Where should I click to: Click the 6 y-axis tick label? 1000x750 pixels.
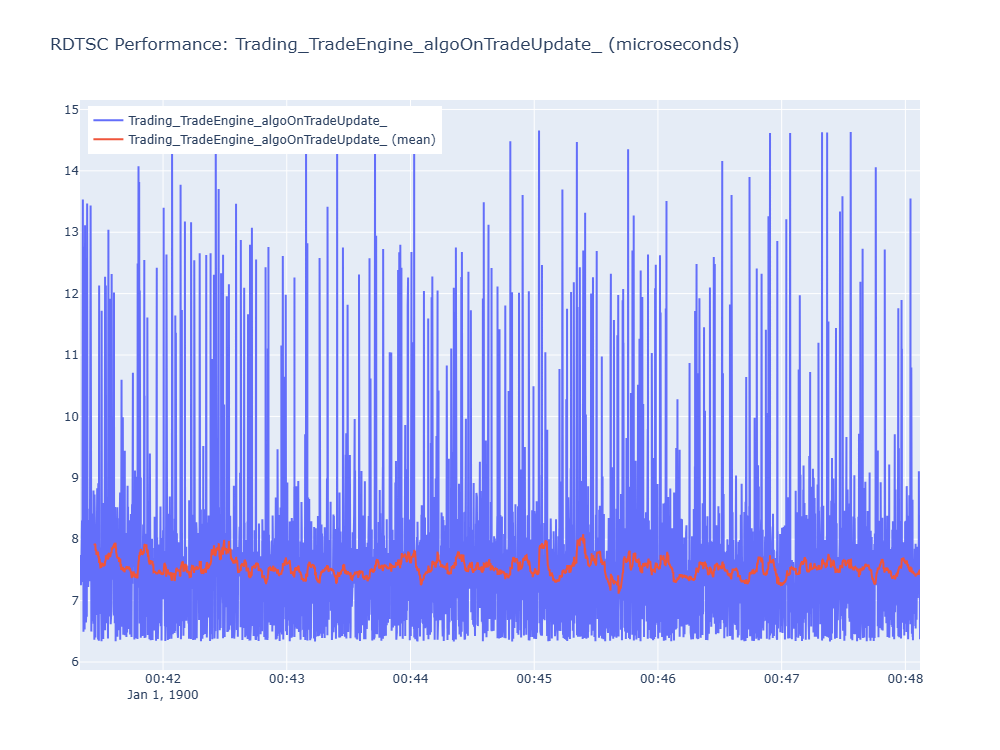pos(75,661)
